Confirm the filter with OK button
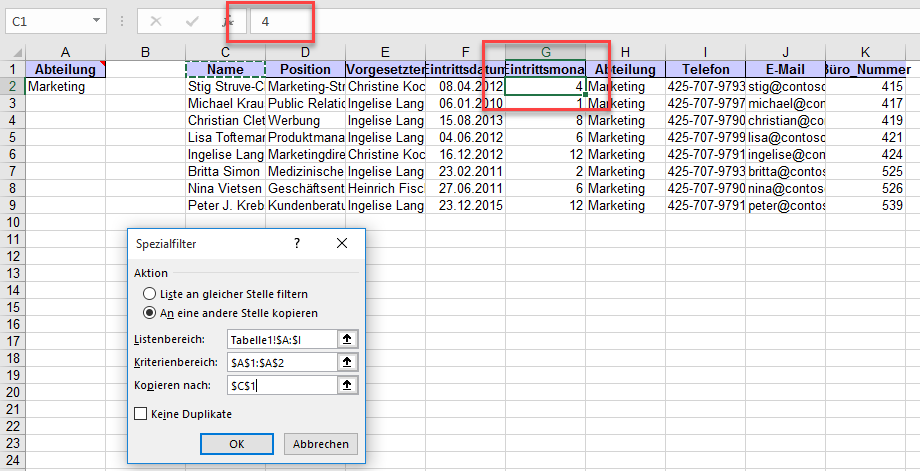Screen dimensions: 920x471 236,444
